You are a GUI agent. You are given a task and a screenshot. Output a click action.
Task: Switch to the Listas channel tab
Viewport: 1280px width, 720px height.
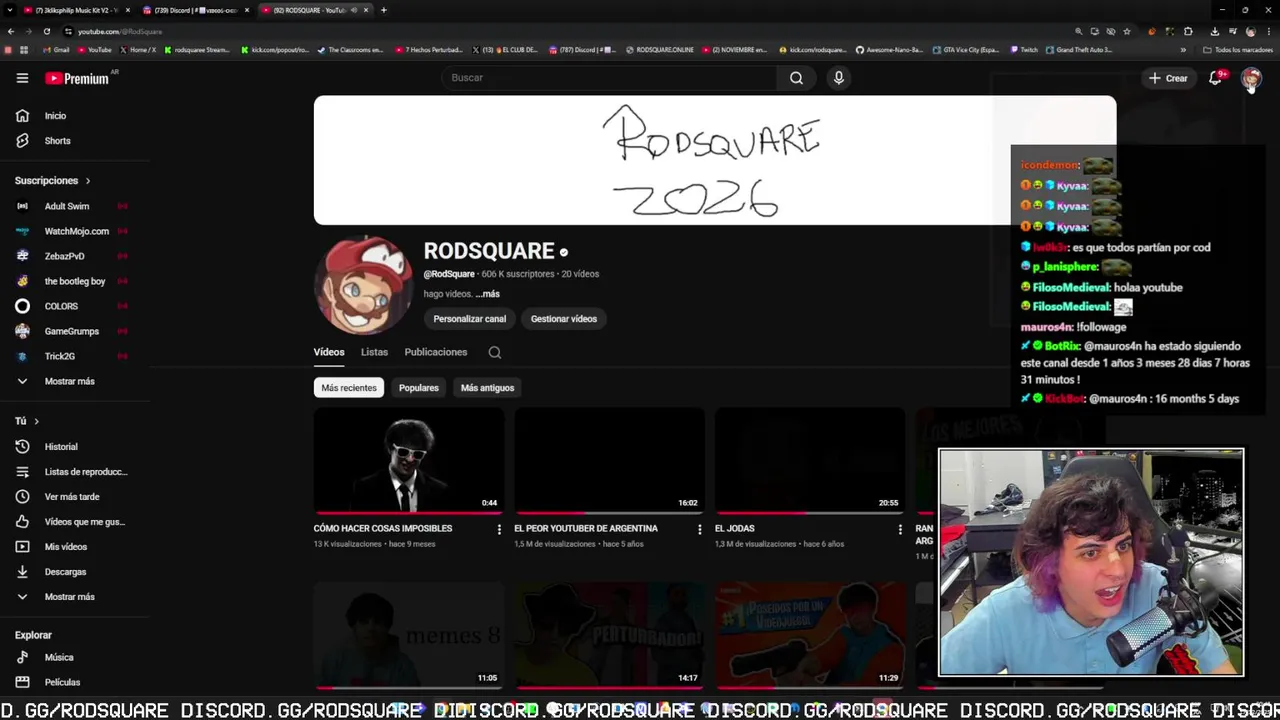point(374,352)
